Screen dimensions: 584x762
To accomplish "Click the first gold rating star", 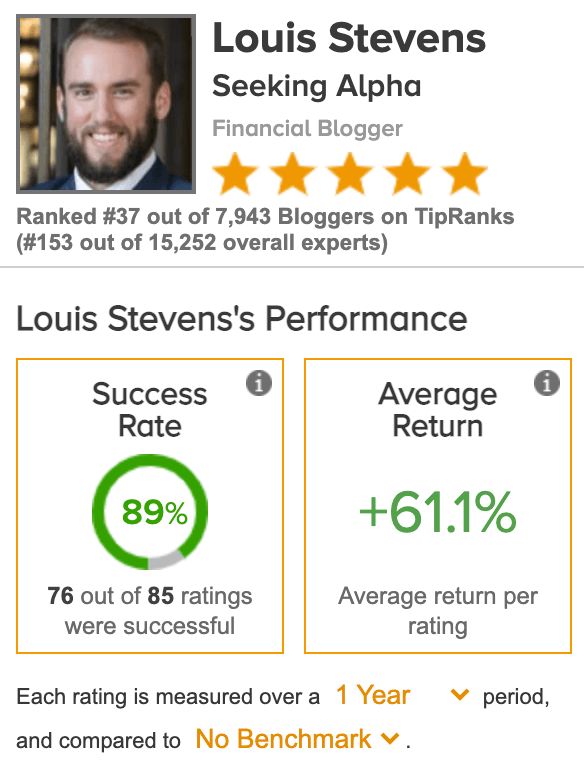I will point(235,173).
